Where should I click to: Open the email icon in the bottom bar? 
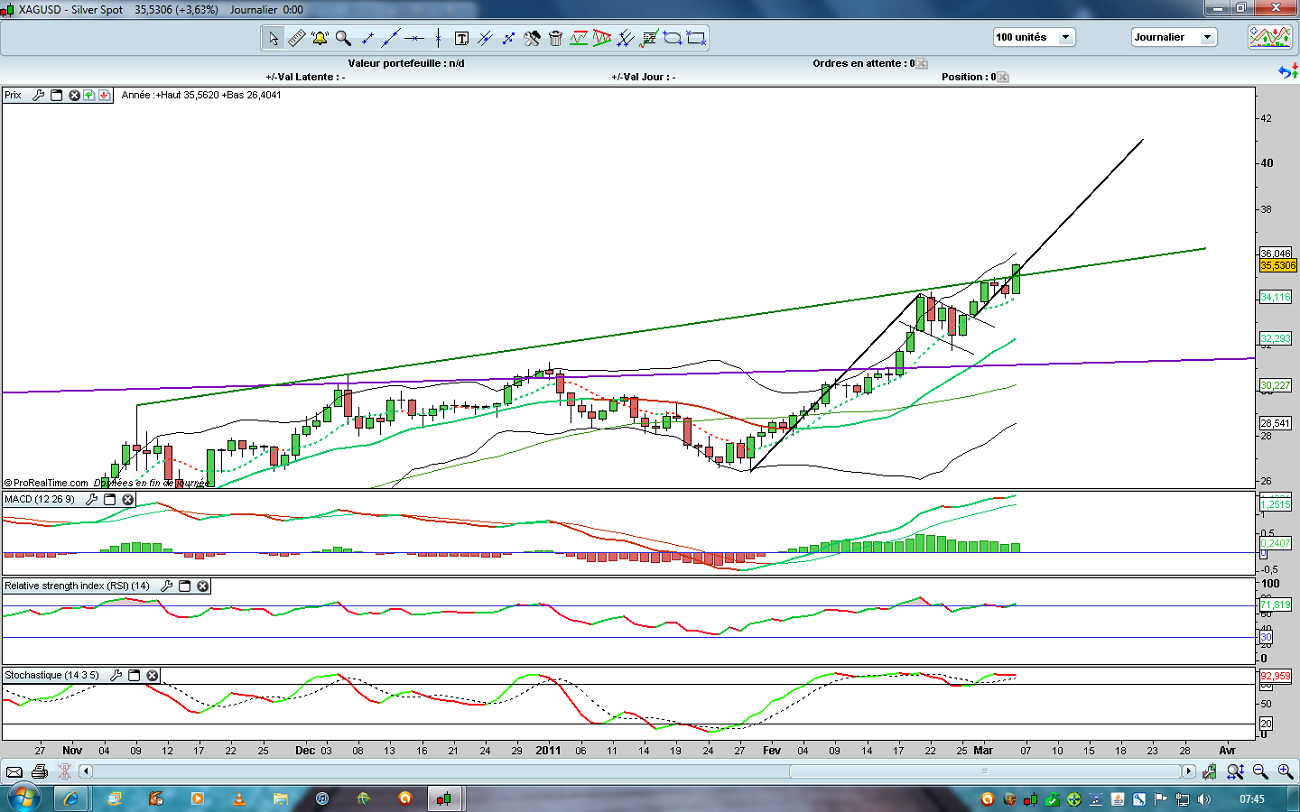click(15, 771)
